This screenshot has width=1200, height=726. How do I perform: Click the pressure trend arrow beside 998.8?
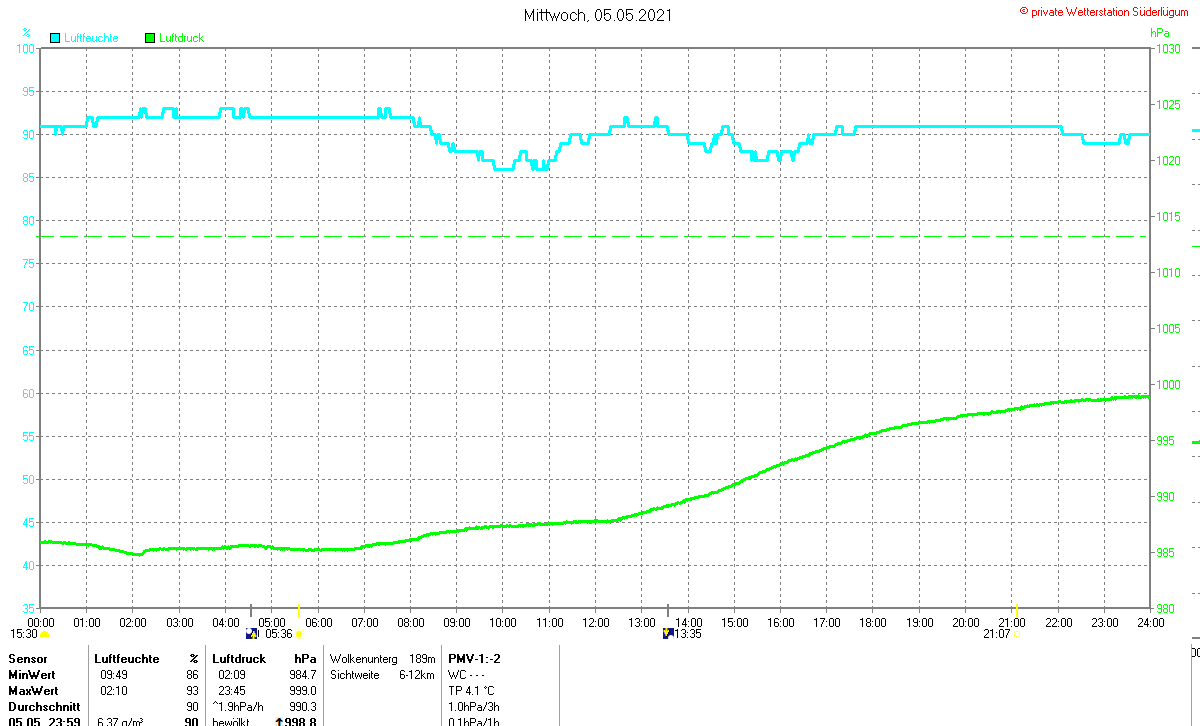[x=279, y=721]
